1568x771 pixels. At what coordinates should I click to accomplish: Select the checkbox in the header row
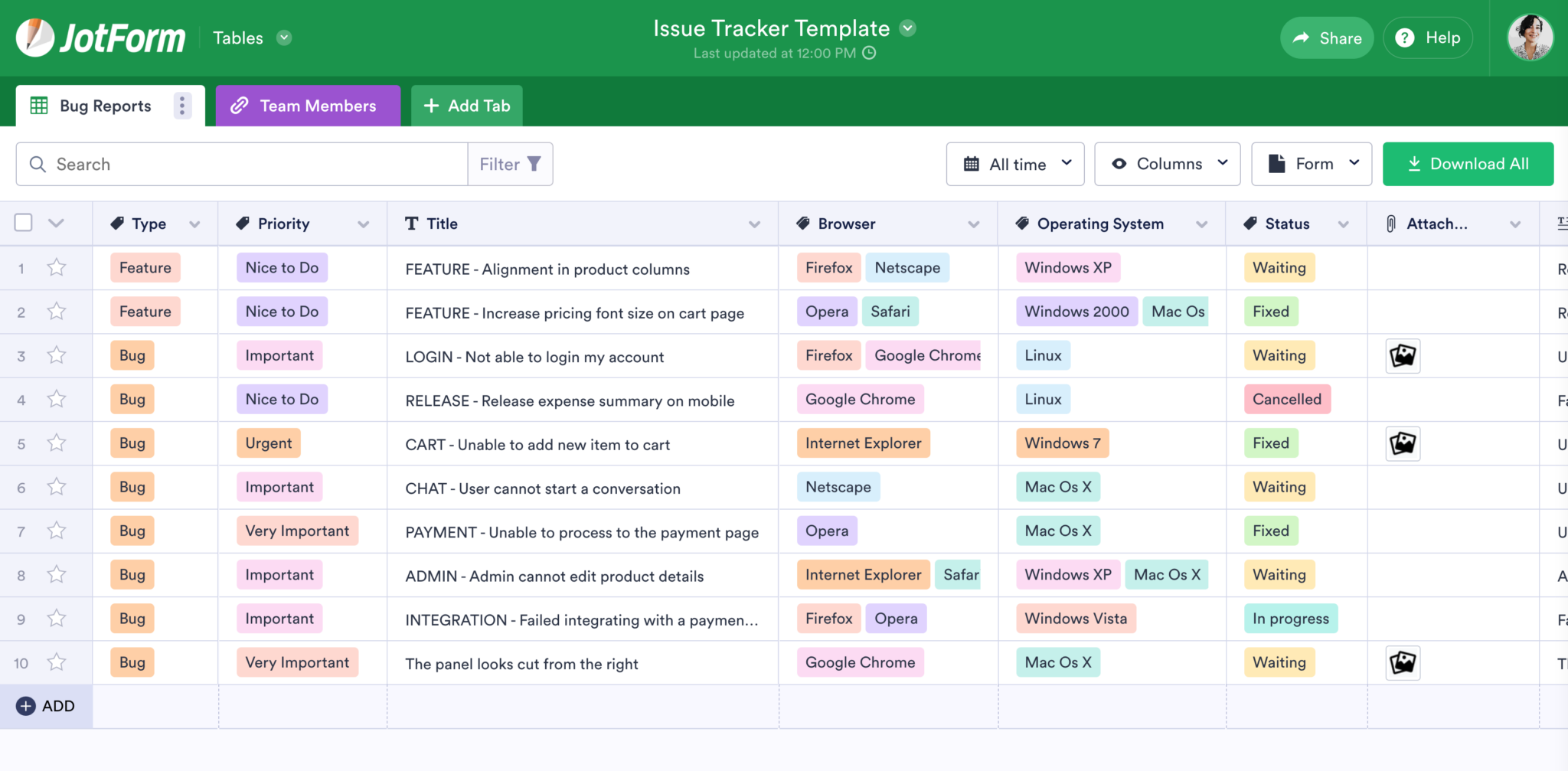(23, 222)
